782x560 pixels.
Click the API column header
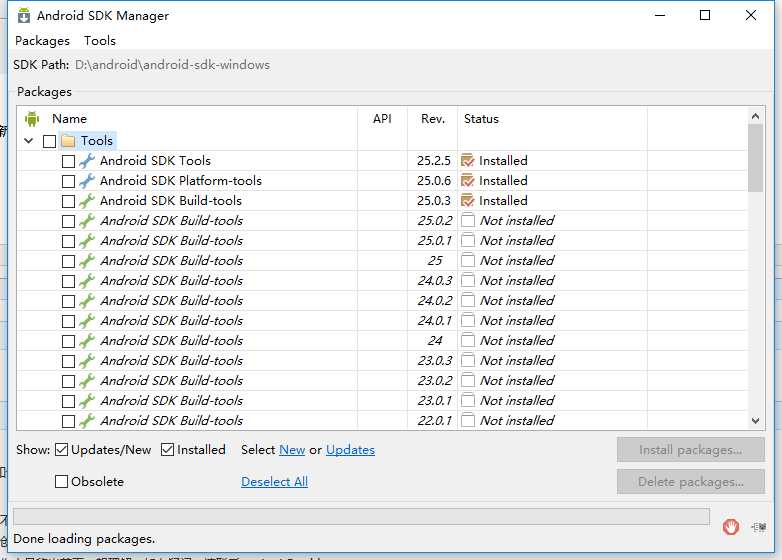pyautogui.click(x=382, y=119)
